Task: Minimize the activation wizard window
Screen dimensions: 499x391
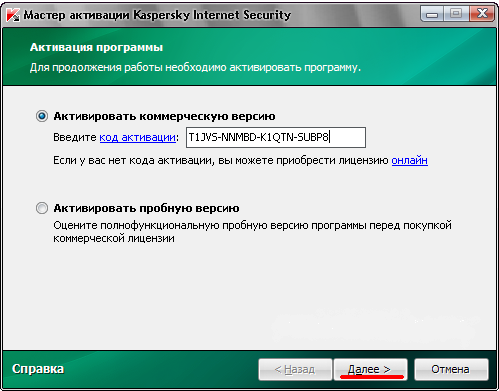Action: pos(432,14)
